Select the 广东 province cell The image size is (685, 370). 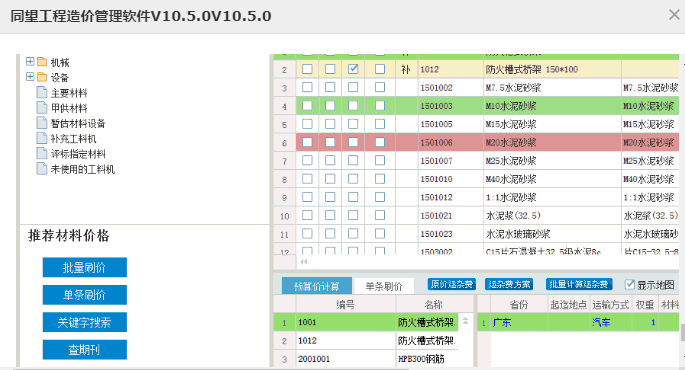(519, 322)
